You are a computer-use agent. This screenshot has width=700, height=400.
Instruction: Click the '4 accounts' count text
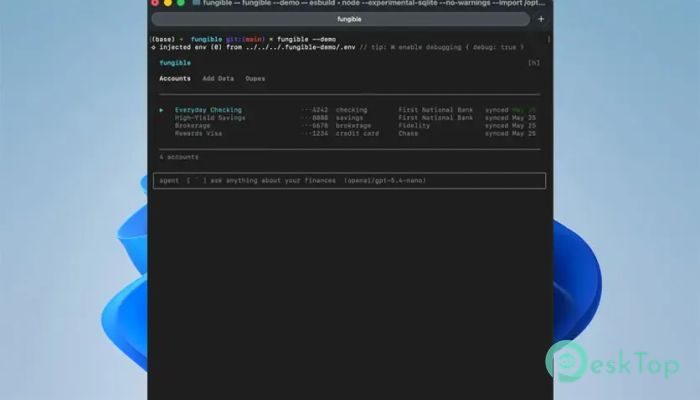click(179, 157)
